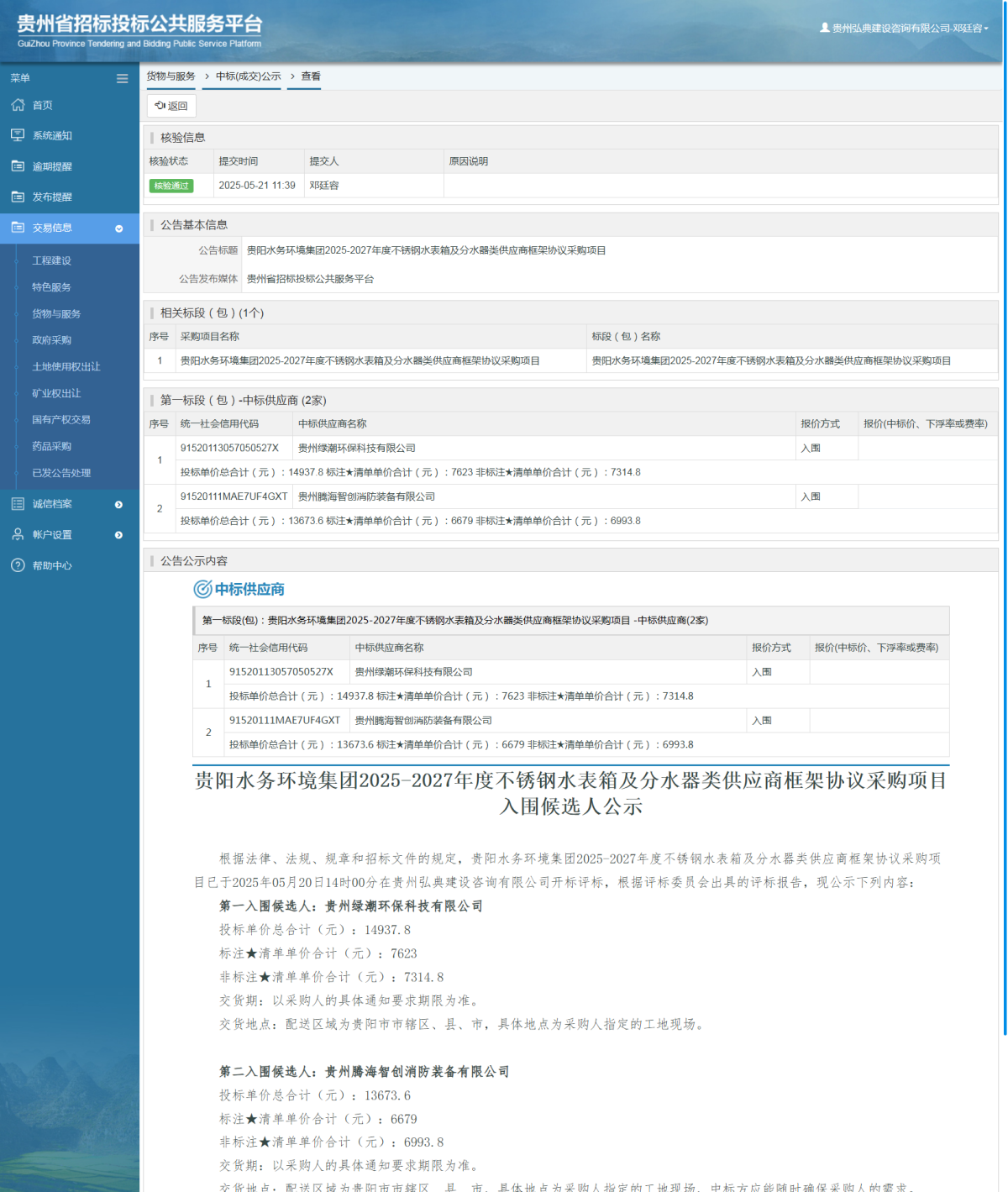Click the home icon next to 首页
Viewport: 1008px width, 1192px height.
17,105
